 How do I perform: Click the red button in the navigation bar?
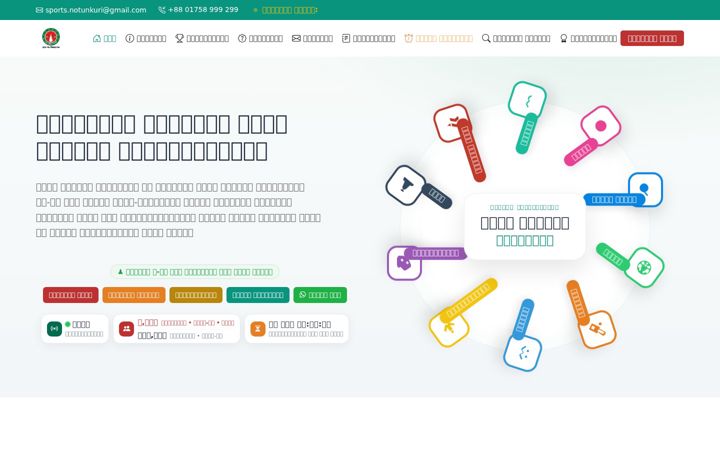tap(652, 38)
